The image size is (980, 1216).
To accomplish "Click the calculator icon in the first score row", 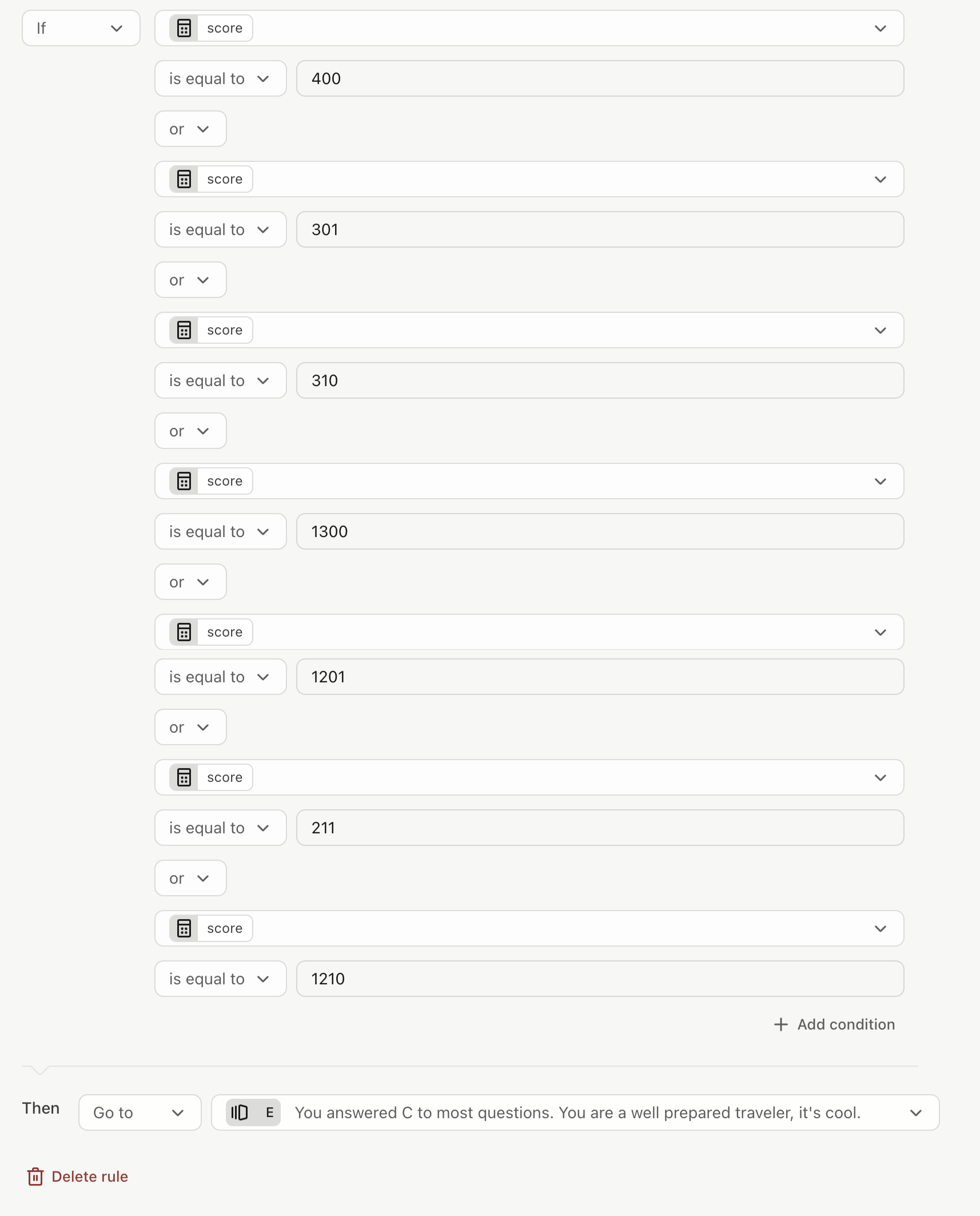I will click(184, 28).
